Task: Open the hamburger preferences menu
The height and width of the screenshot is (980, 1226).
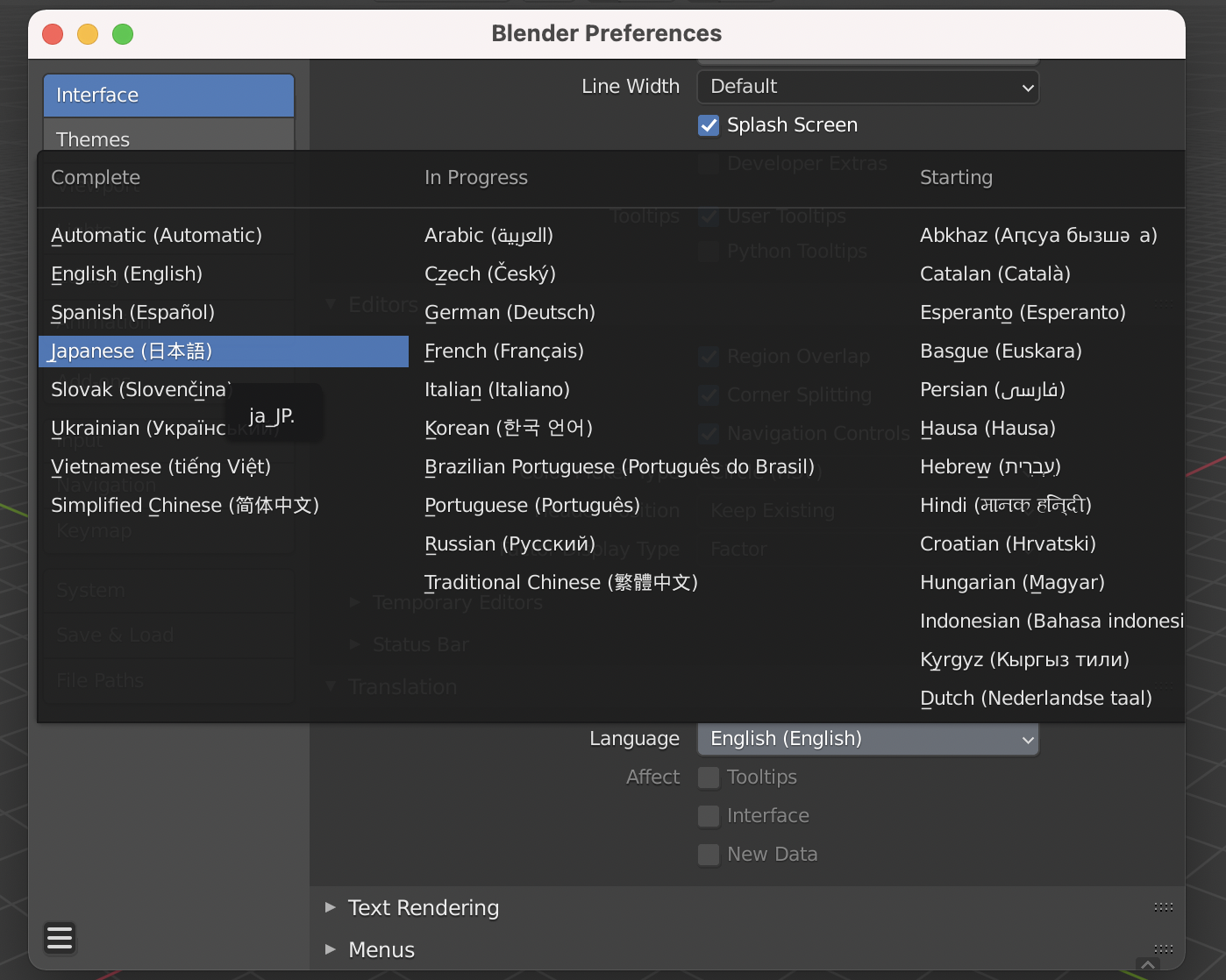Action: click(x=60, y=938)
